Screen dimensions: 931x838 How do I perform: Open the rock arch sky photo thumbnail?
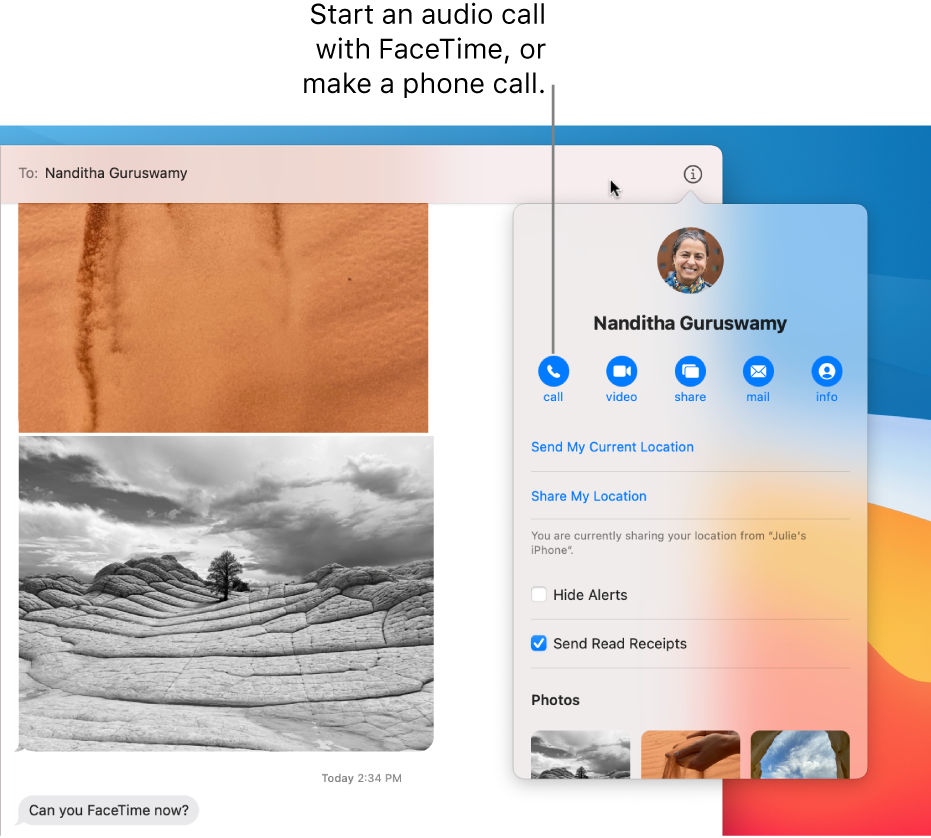coord(800,754)
